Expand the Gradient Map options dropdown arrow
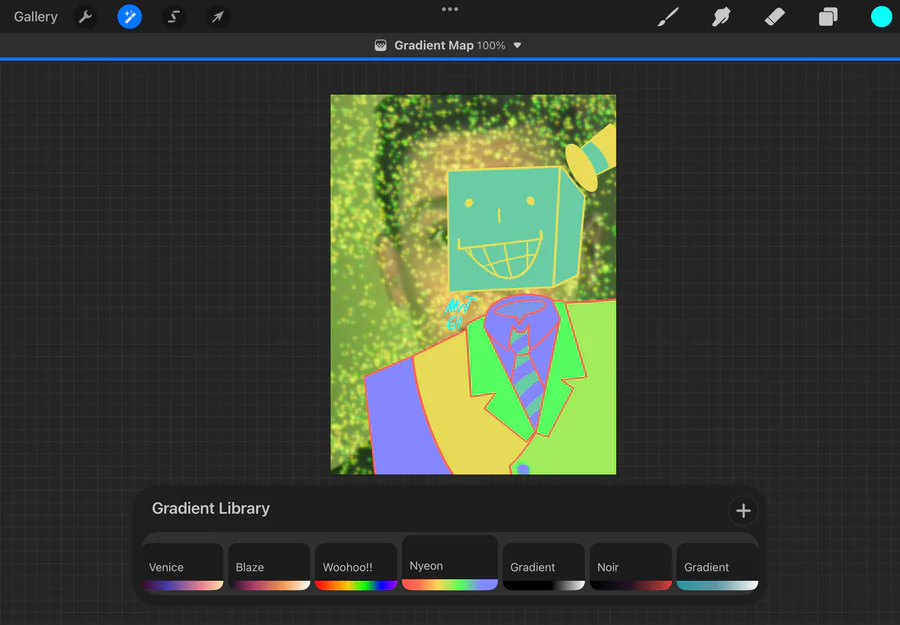The image size is (900, 625). tap(517, 45)
